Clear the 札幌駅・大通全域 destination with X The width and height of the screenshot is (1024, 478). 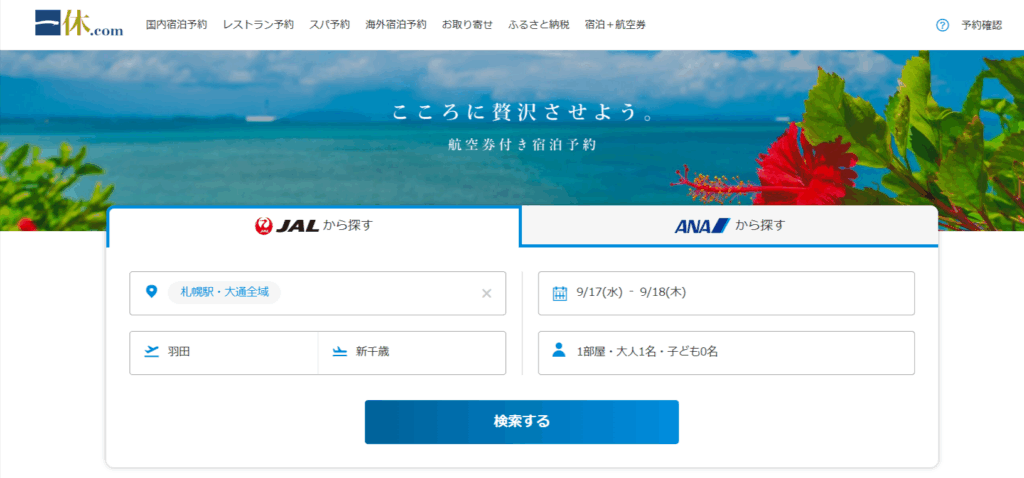(487, 293)
